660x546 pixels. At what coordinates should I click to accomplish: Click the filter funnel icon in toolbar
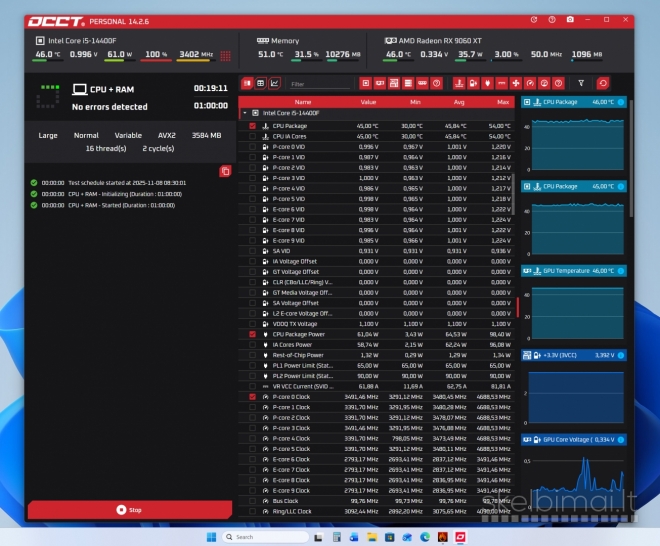click(x=583, y=83)
